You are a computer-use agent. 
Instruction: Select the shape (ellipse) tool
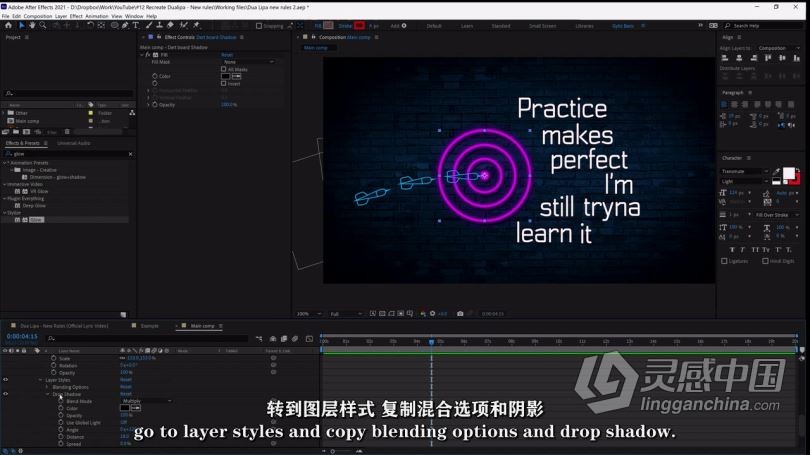pyautogui.click(x=114, y=25)
